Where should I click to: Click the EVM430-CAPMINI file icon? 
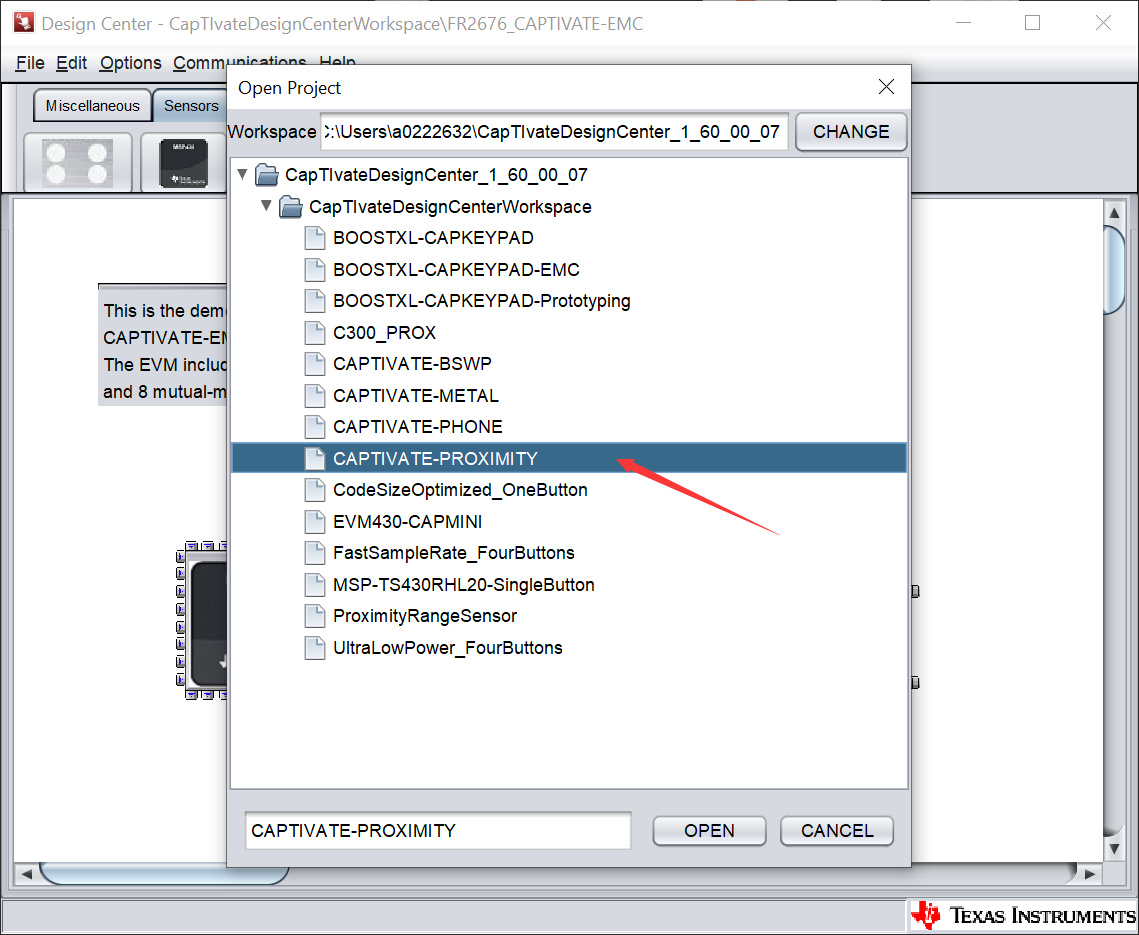pos(315,522)
